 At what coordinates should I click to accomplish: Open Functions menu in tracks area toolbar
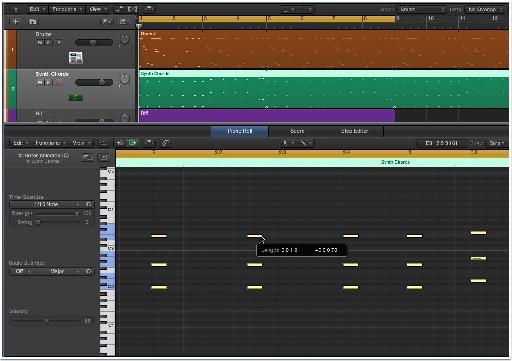66,9
